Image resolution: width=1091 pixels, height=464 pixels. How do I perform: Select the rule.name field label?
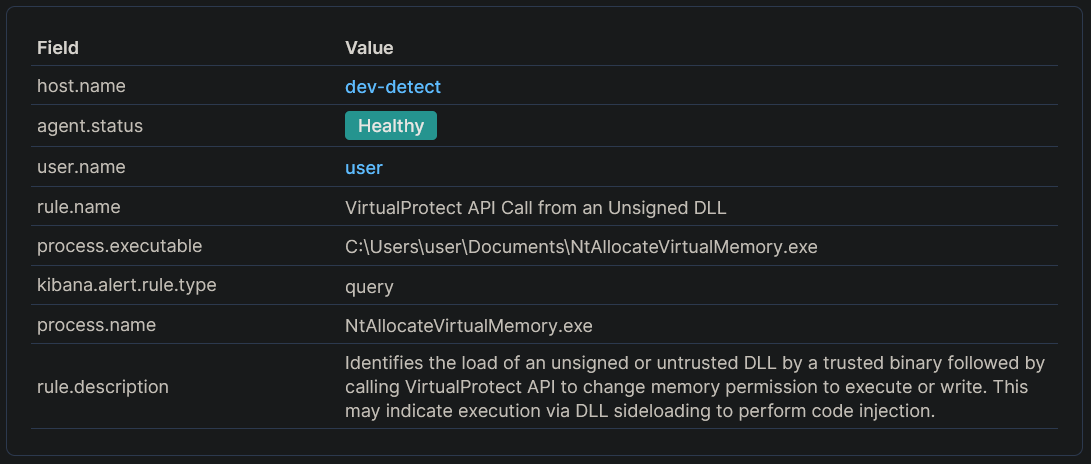(79, 207)
